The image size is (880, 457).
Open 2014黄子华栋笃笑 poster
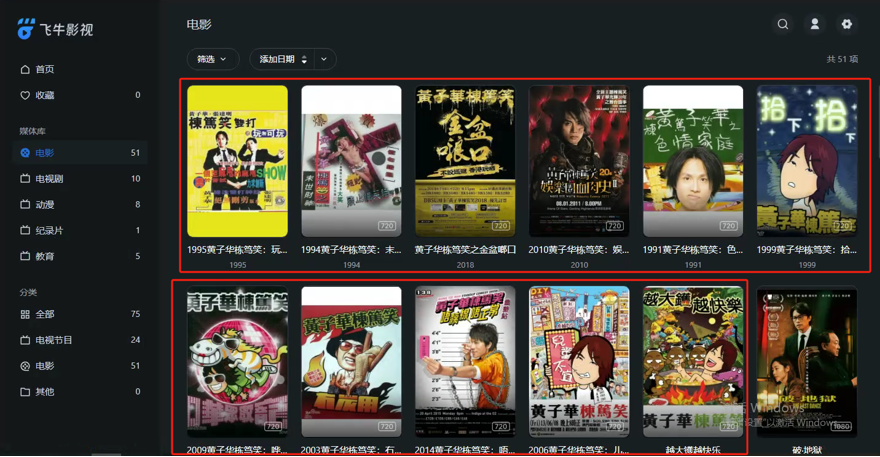pyautogui.click(x=465, y=362)
